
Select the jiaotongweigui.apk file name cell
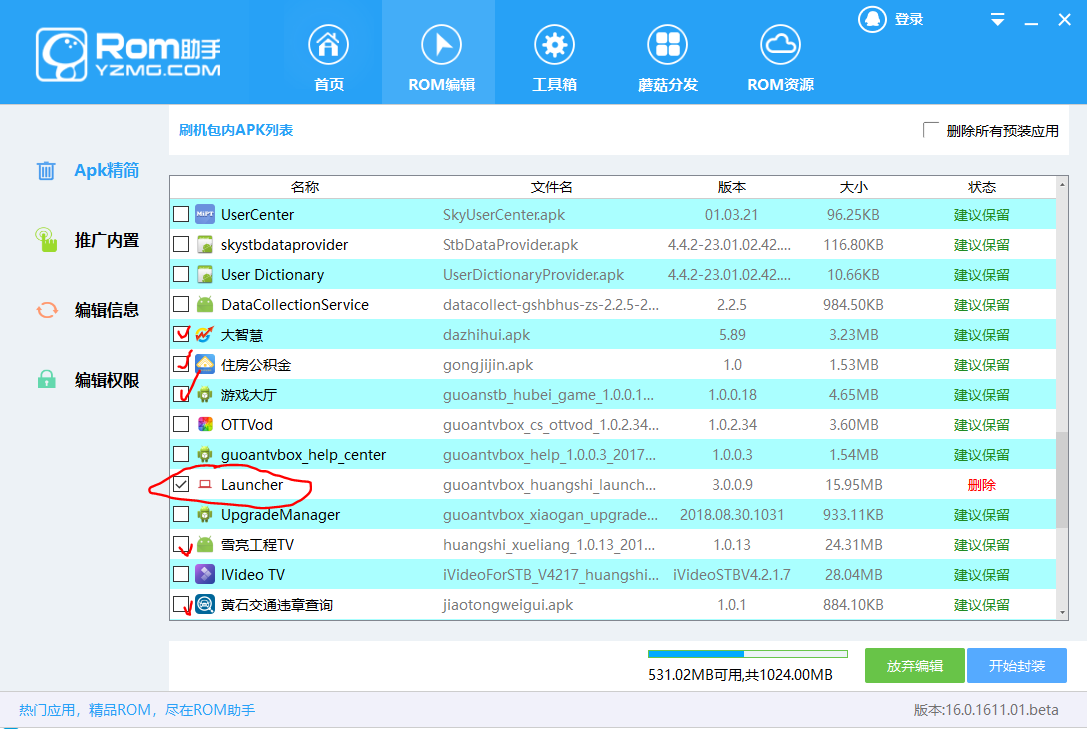[x=508, y=605]
